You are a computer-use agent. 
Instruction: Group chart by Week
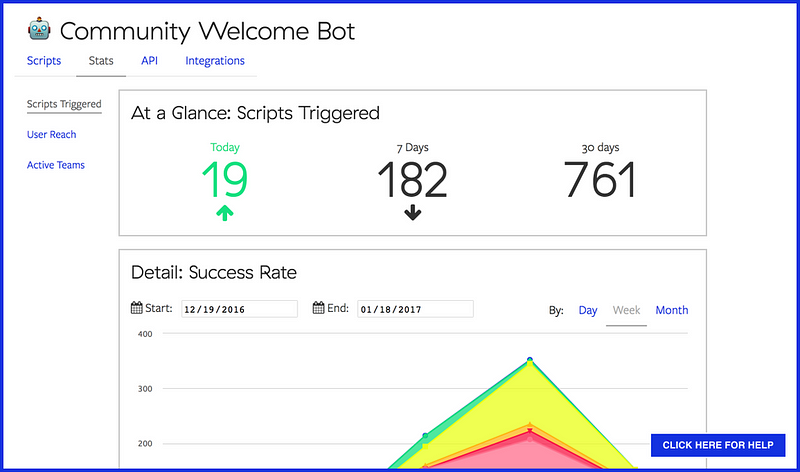click(x=627, y=310)
